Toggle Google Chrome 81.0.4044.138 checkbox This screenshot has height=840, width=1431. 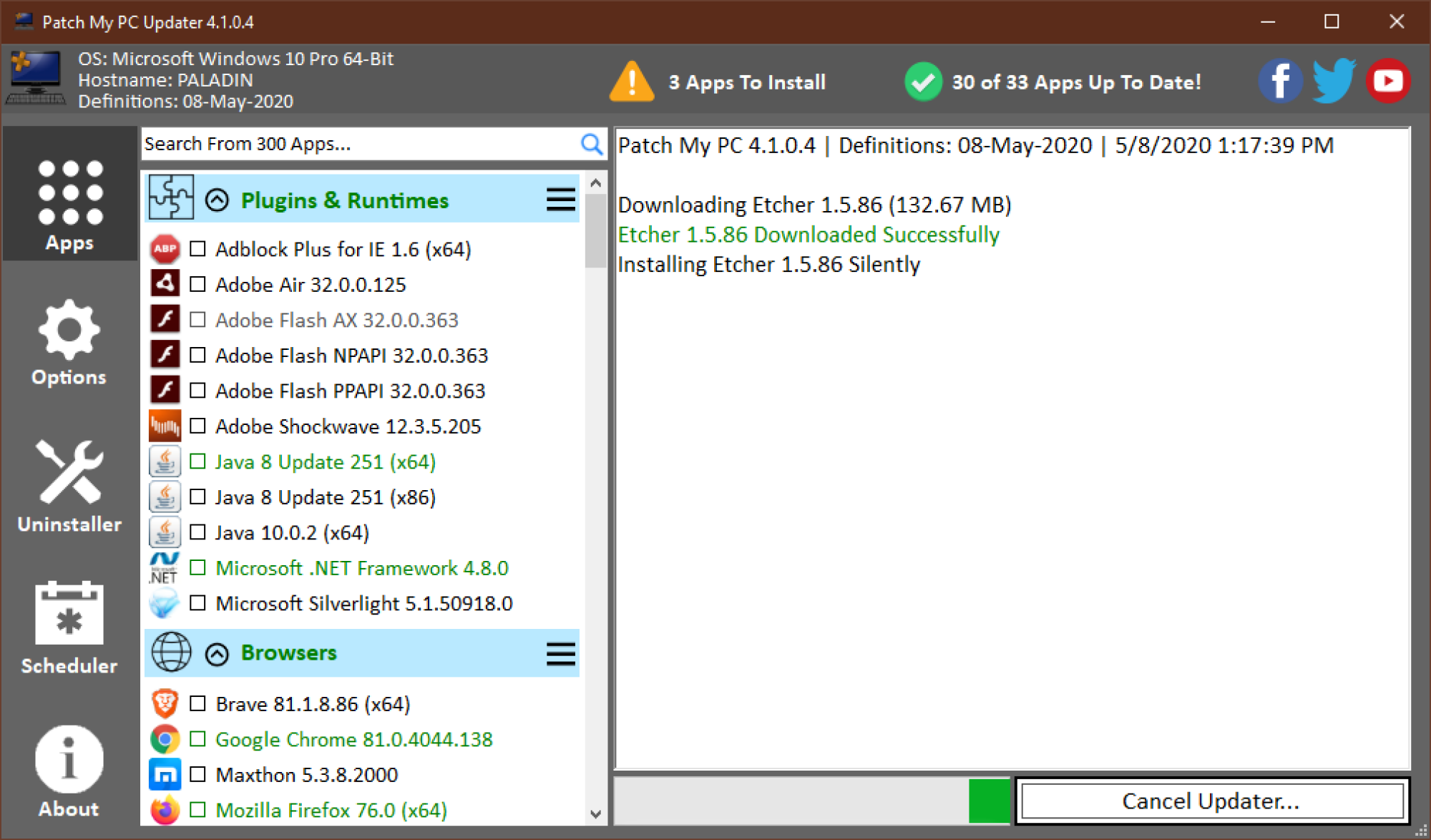[197, 739]
